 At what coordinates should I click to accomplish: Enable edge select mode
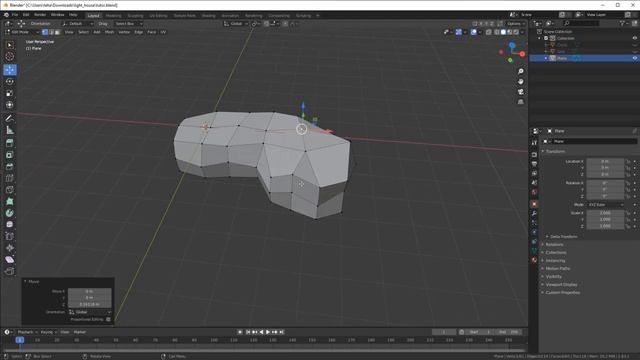tap(51, 32)
